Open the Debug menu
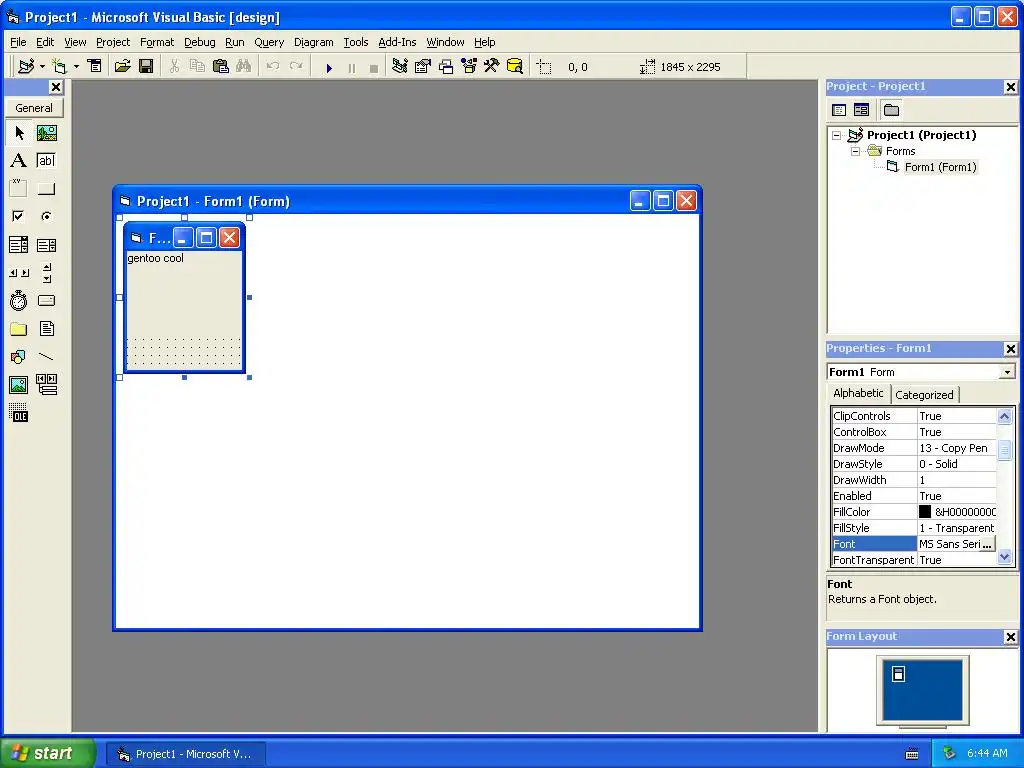 [x=200, y=42]
